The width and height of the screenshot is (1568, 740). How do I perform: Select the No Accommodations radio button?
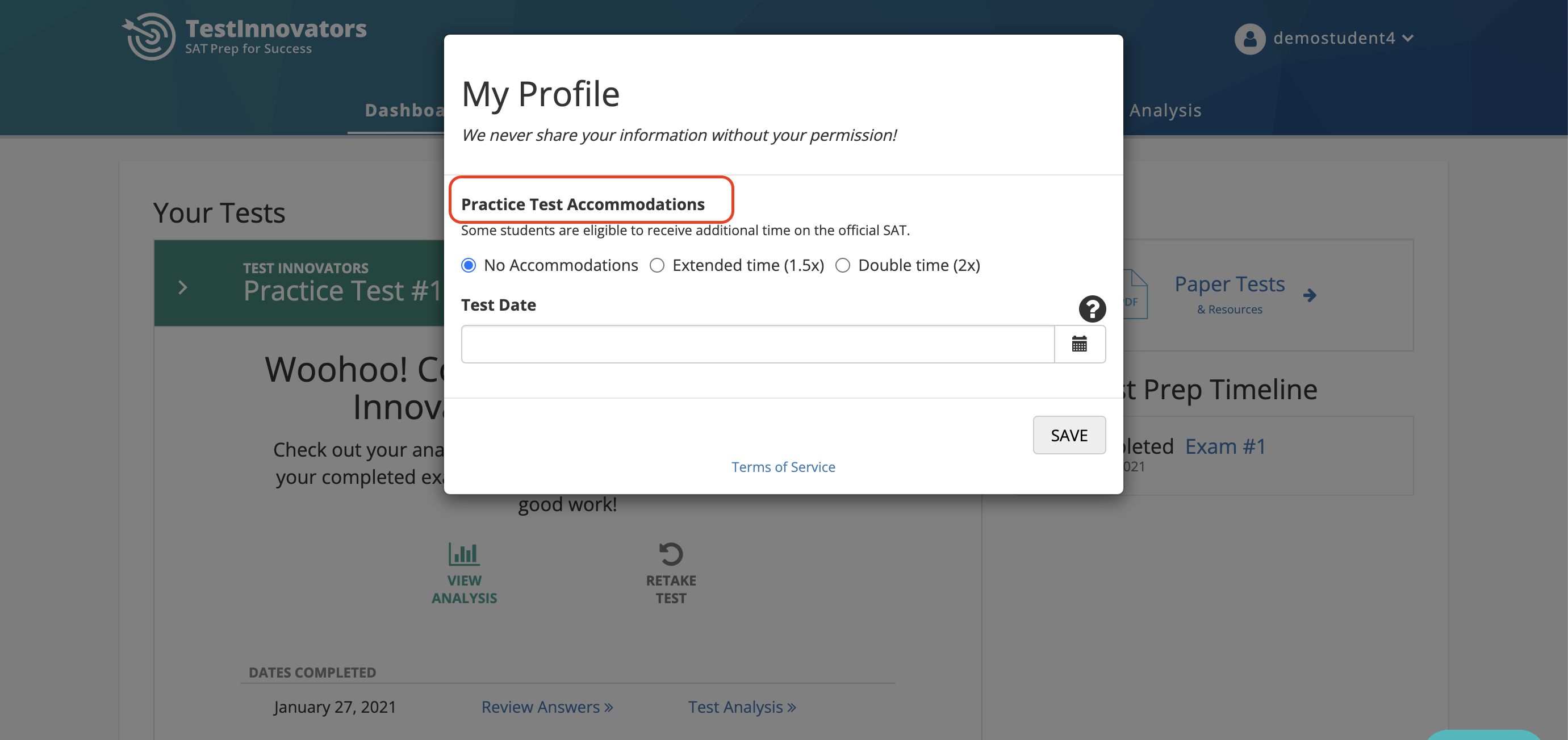(468, 265)
